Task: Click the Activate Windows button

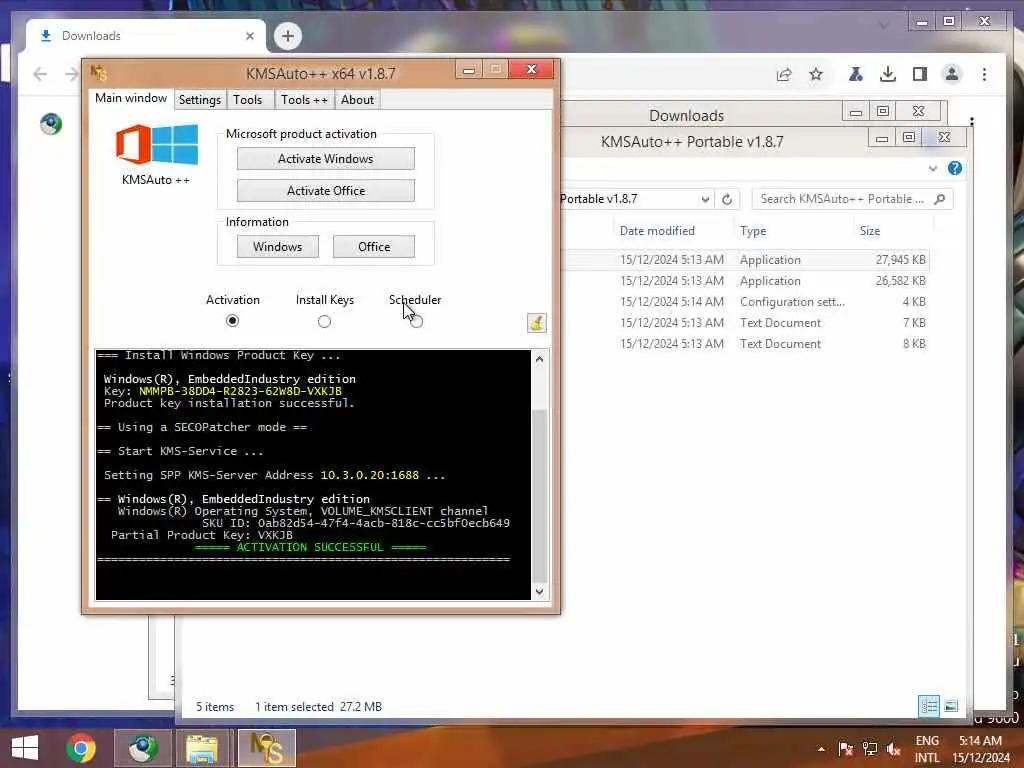Action: pyautogui.click(x=325, y=159)
